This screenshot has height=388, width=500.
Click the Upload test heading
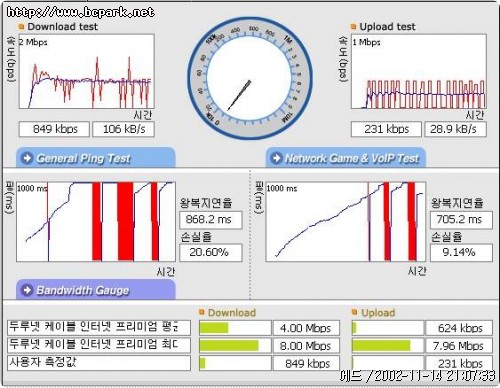click(x=387, y=26)
